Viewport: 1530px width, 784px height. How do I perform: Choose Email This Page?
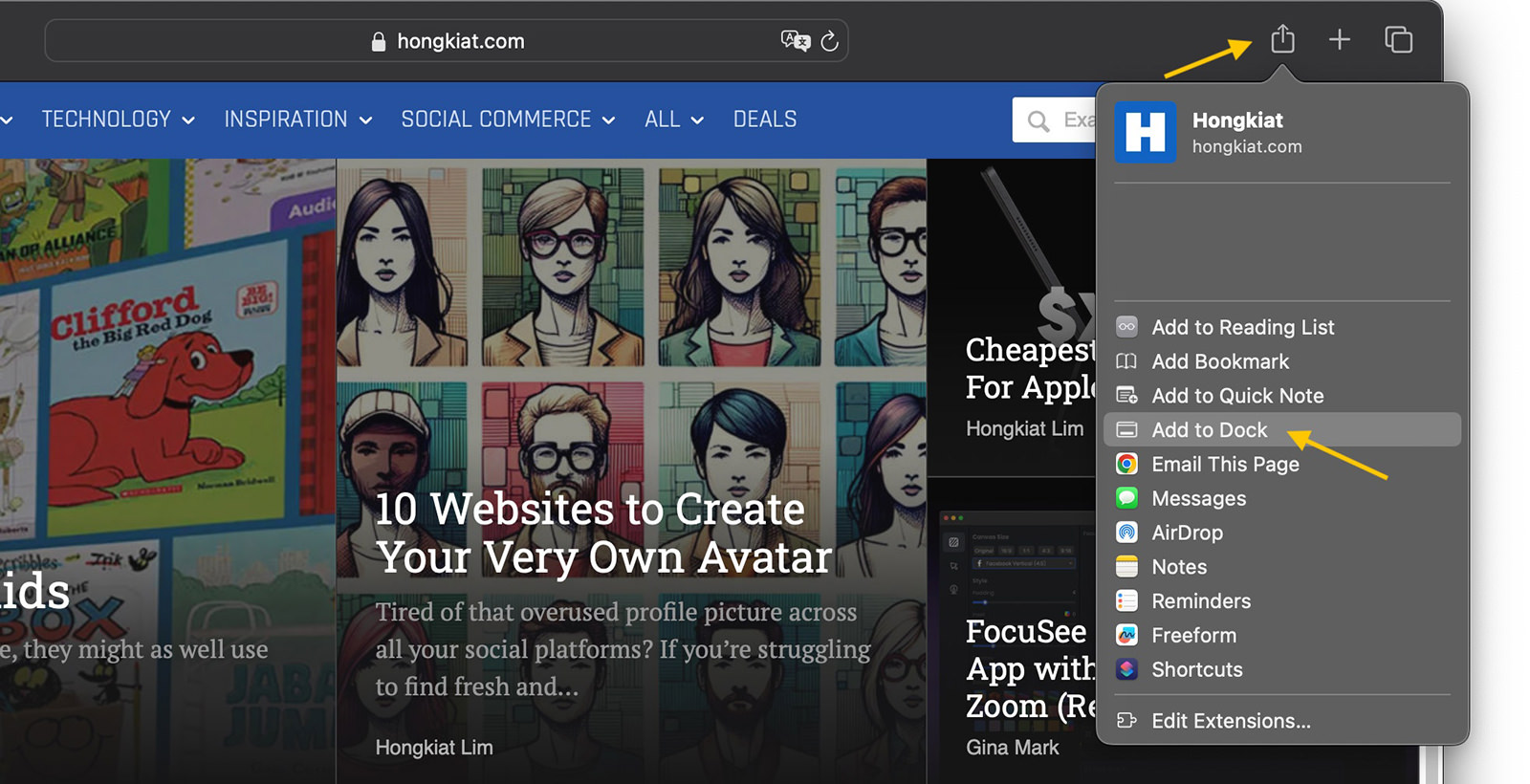point(1281,464)
